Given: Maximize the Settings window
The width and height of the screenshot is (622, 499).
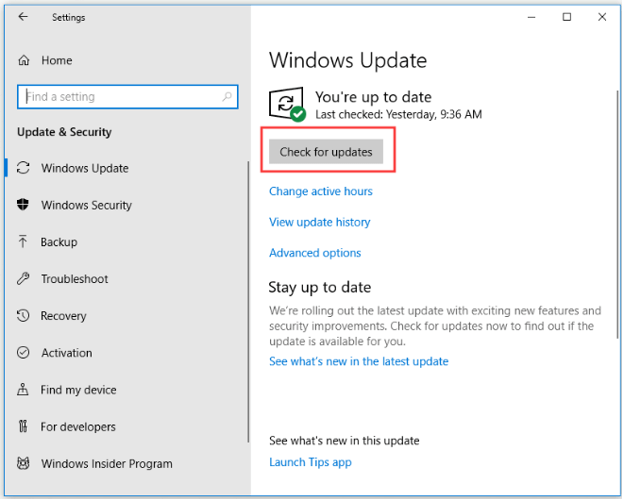Looking at the screenshot, I should [x=567, y=17].
